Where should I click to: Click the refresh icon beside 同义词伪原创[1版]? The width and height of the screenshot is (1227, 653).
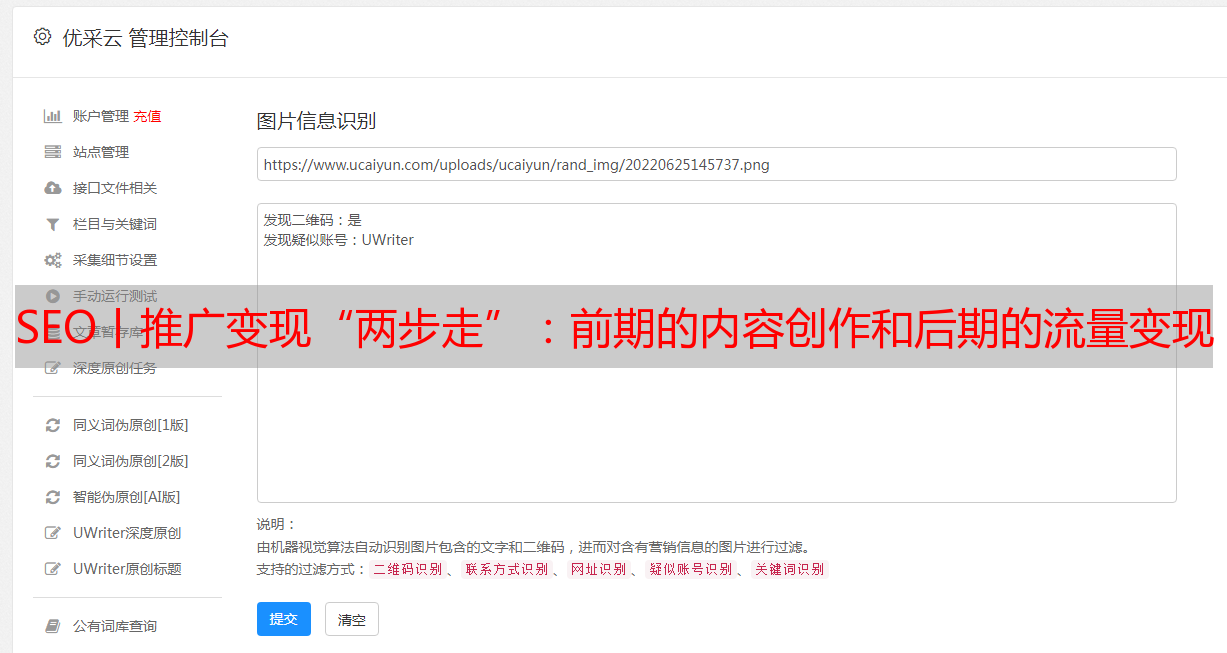[53, 425]
